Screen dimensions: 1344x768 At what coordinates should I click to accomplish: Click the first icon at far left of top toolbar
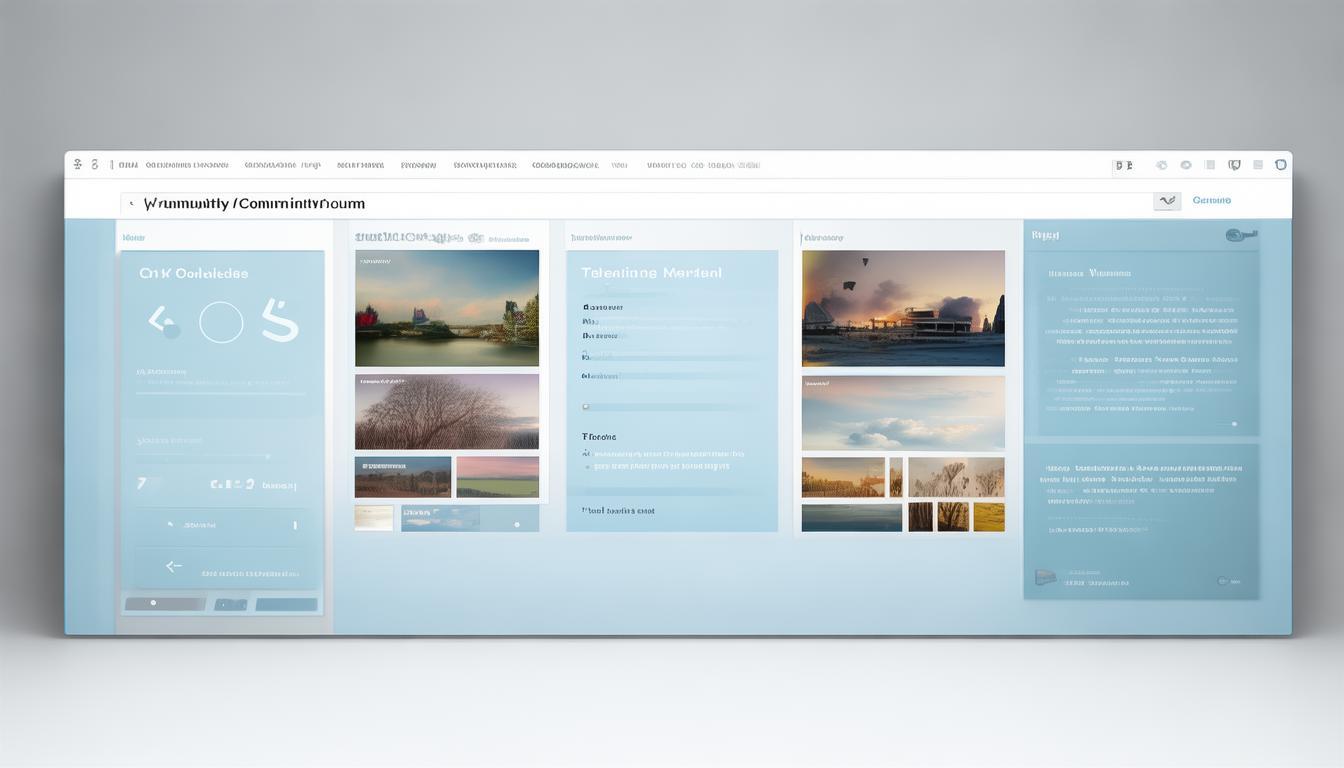pyautogui.click(x=78, y=165)
